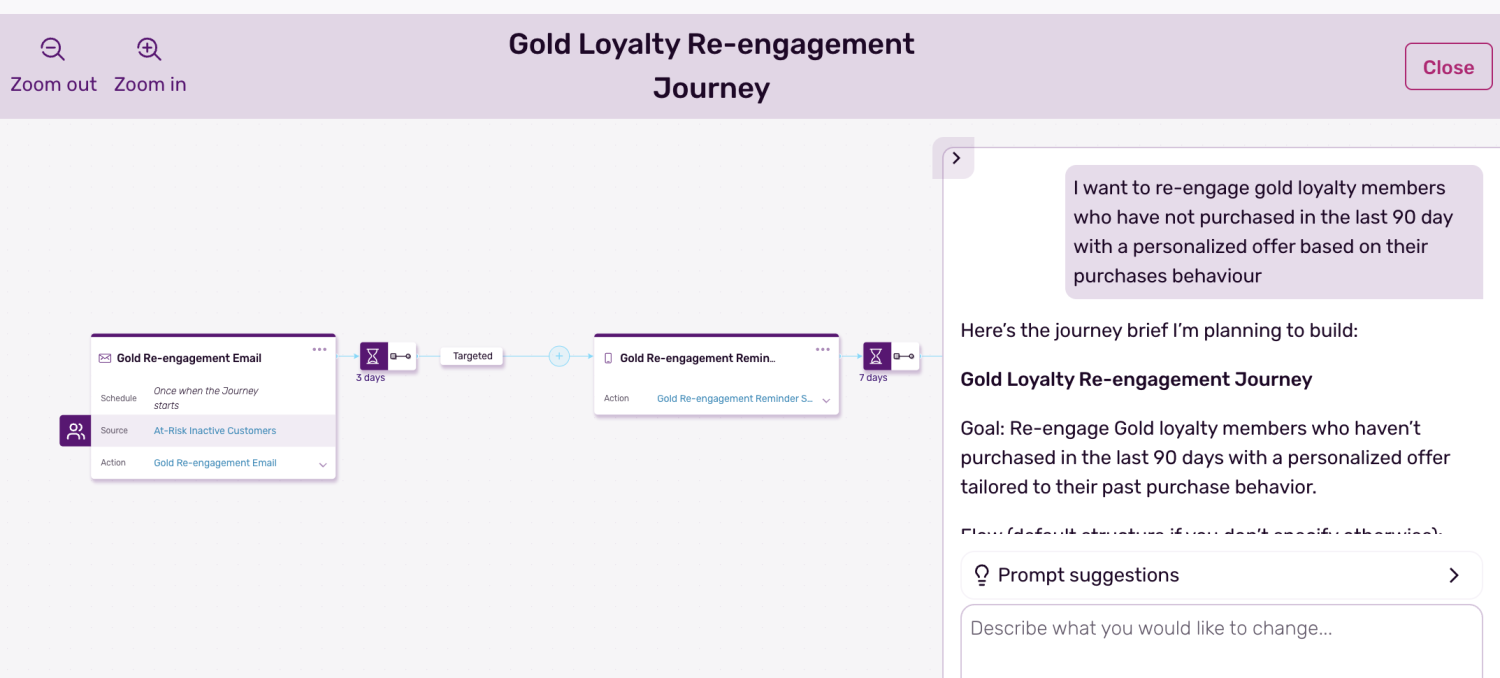Click the audience people icon beside Source
The height and width of the screenshot is (678, 1500).
tap(75, 431)
